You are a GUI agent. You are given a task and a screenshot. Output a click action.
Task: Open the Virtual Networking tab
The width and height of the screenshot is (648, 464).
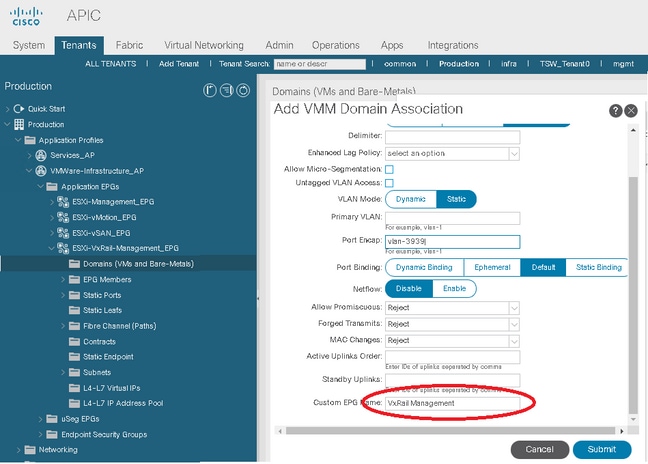pos(204,45)
